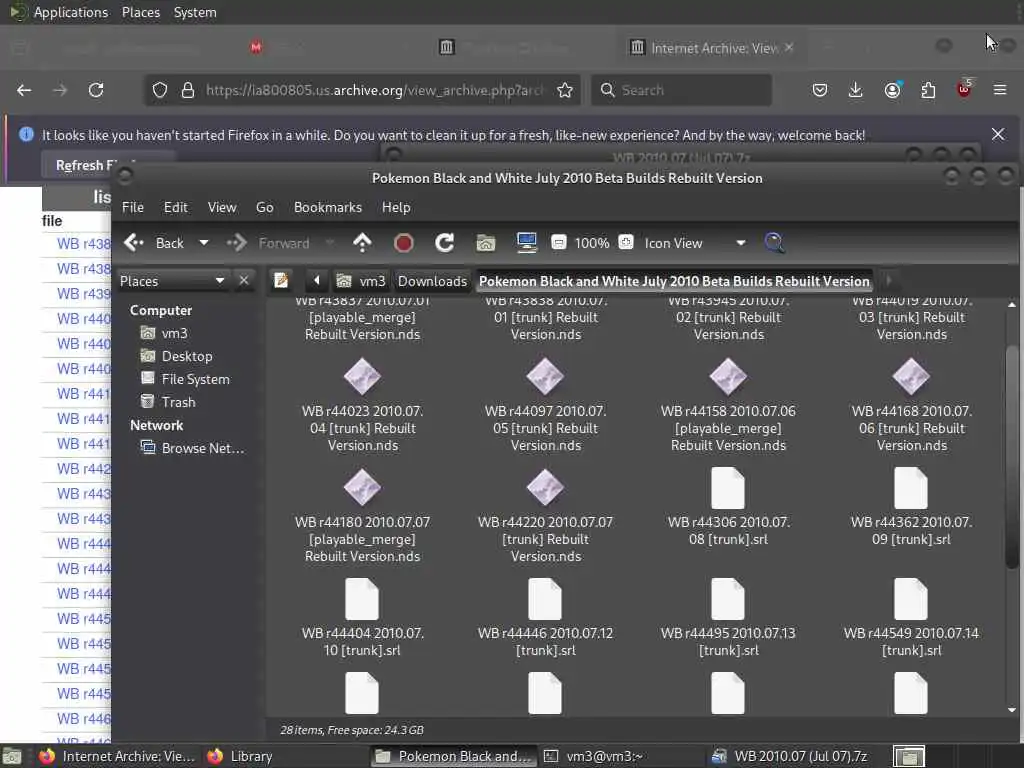The width and height of the screenshot is (1024, 768).
Task: Open the Firefox extensions puzzle icon
Action: [928, 90]
